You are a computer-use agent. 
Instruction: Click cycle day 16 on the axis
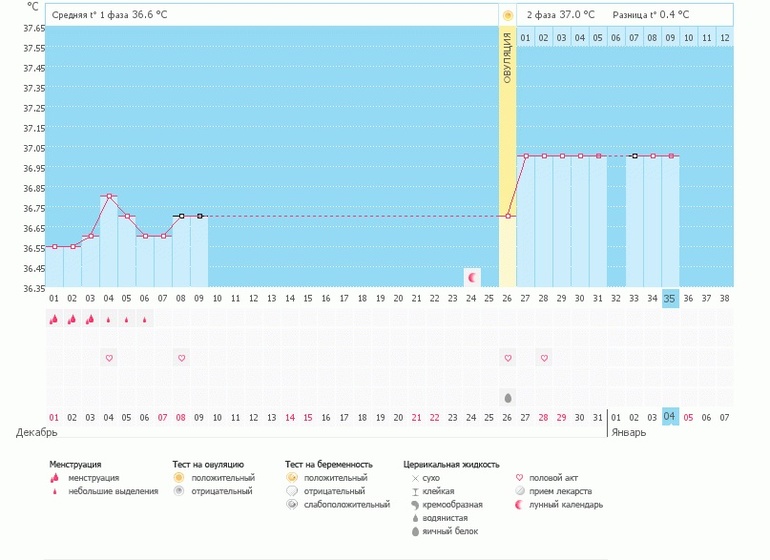click(x=326, y=298)
